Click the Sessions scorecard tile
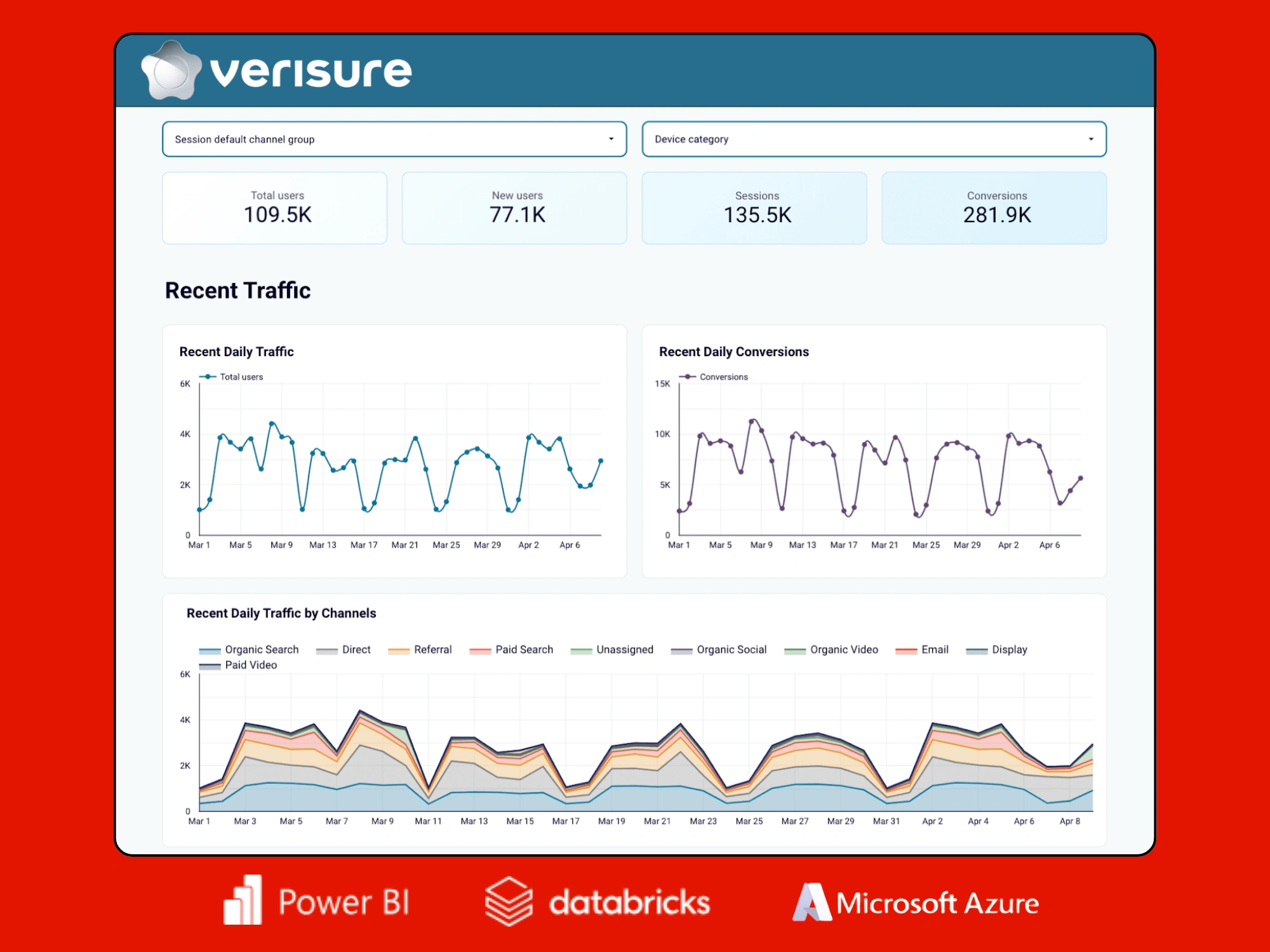Screen dimensions: 1270x952 pyautogui.click(x=754, y=208)
